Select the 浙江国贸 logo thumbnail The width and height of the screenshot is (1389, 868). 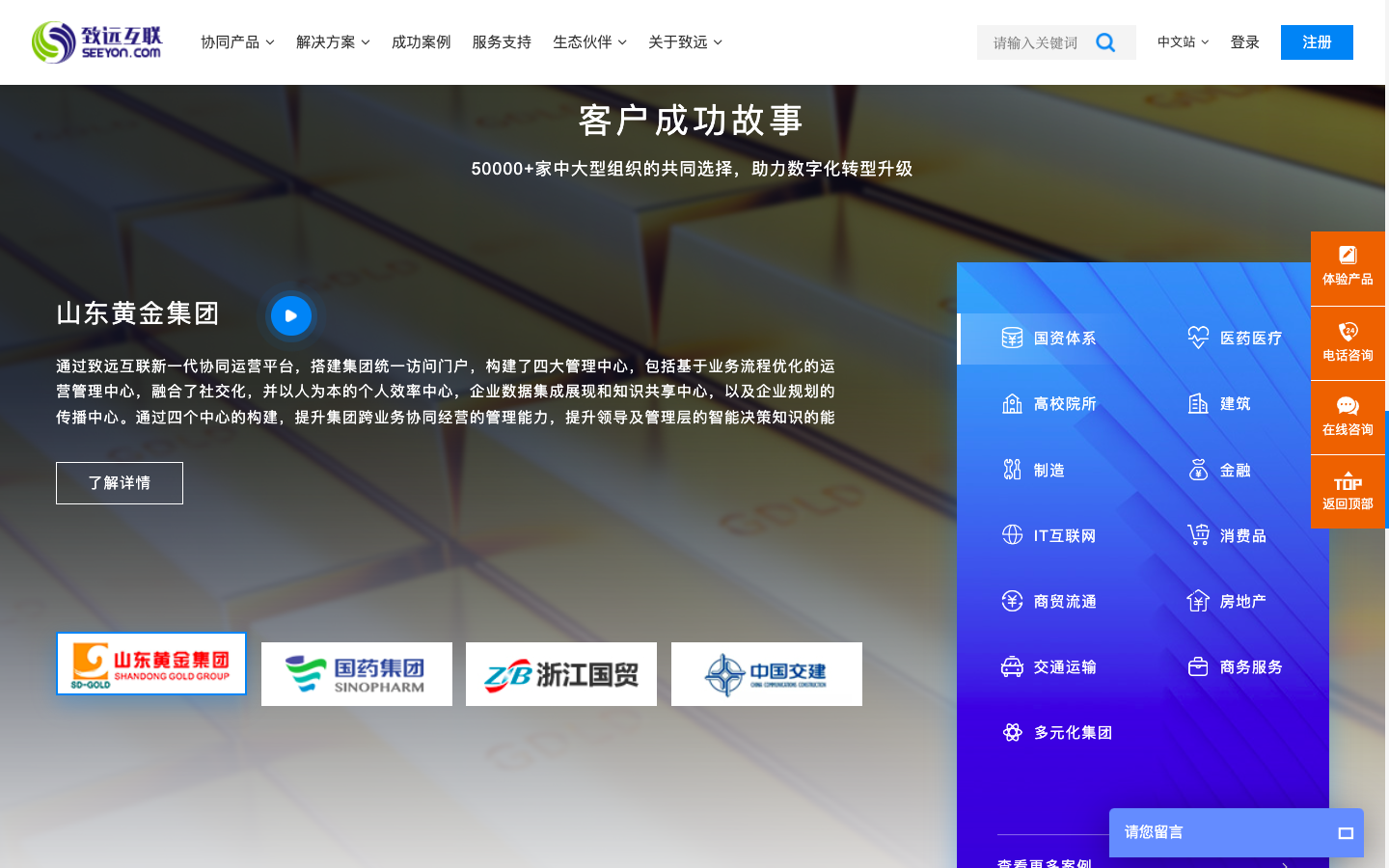(561, 674)
